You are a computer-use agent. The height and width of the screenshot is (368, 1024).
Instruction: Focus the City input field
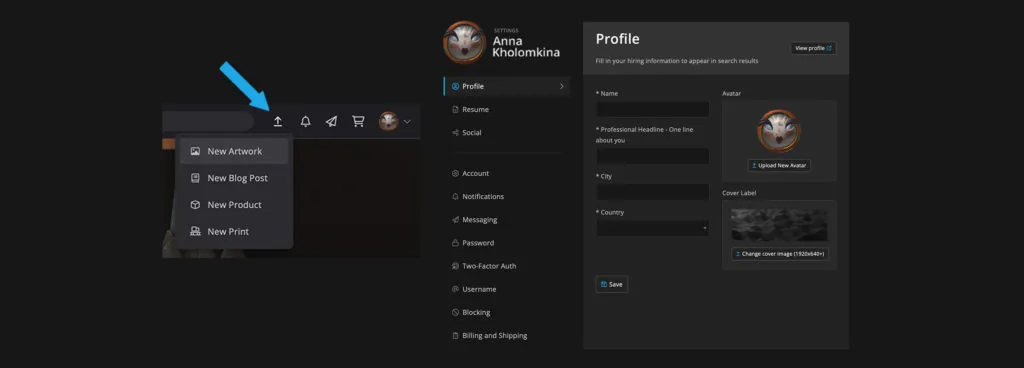tap(652, 192)
